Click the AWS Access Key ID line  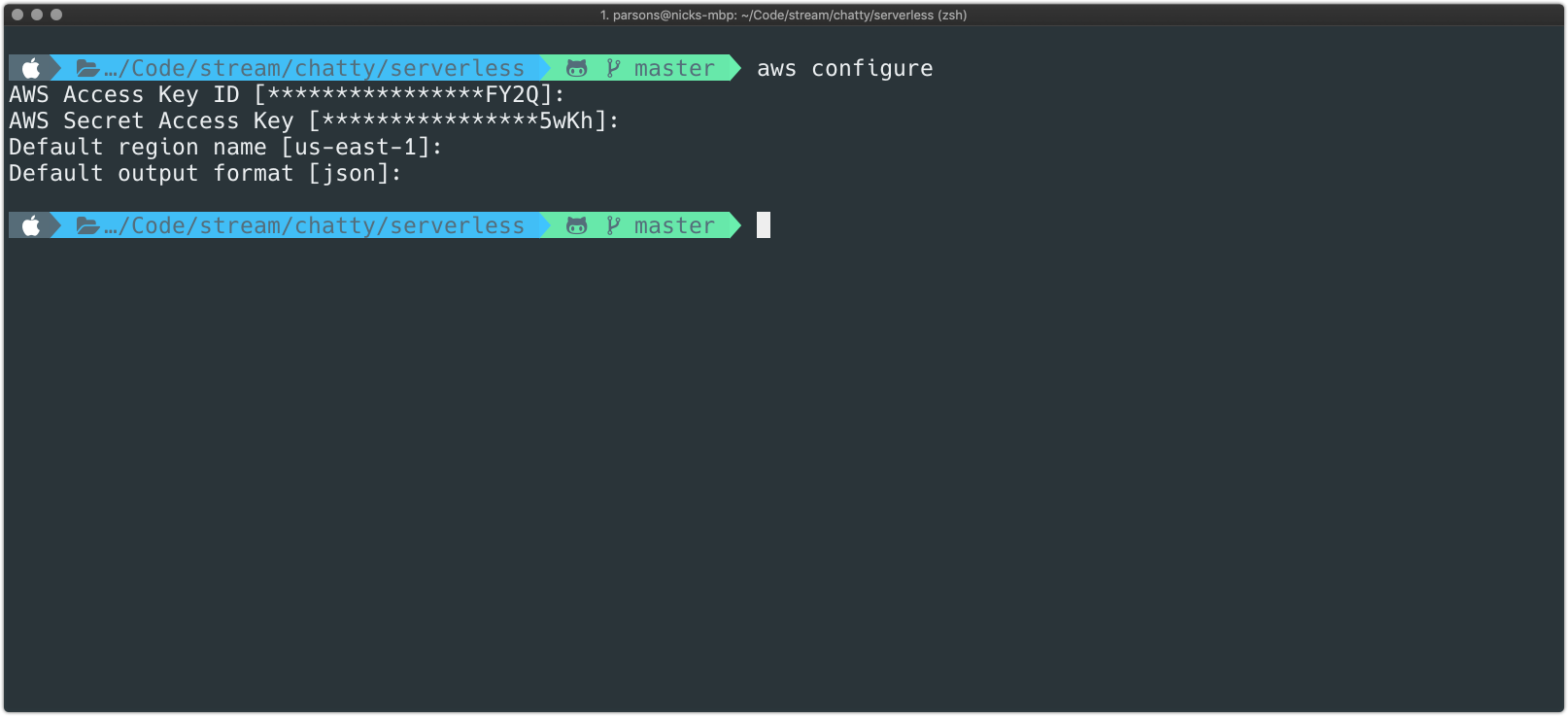coord(287,94)
